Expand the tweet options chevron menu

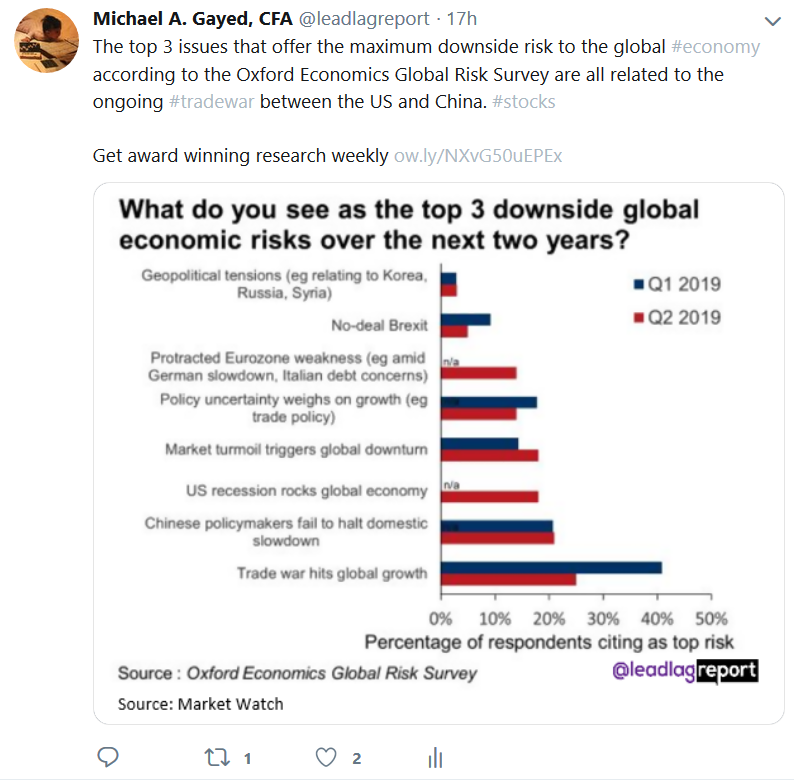coord(771,21)
